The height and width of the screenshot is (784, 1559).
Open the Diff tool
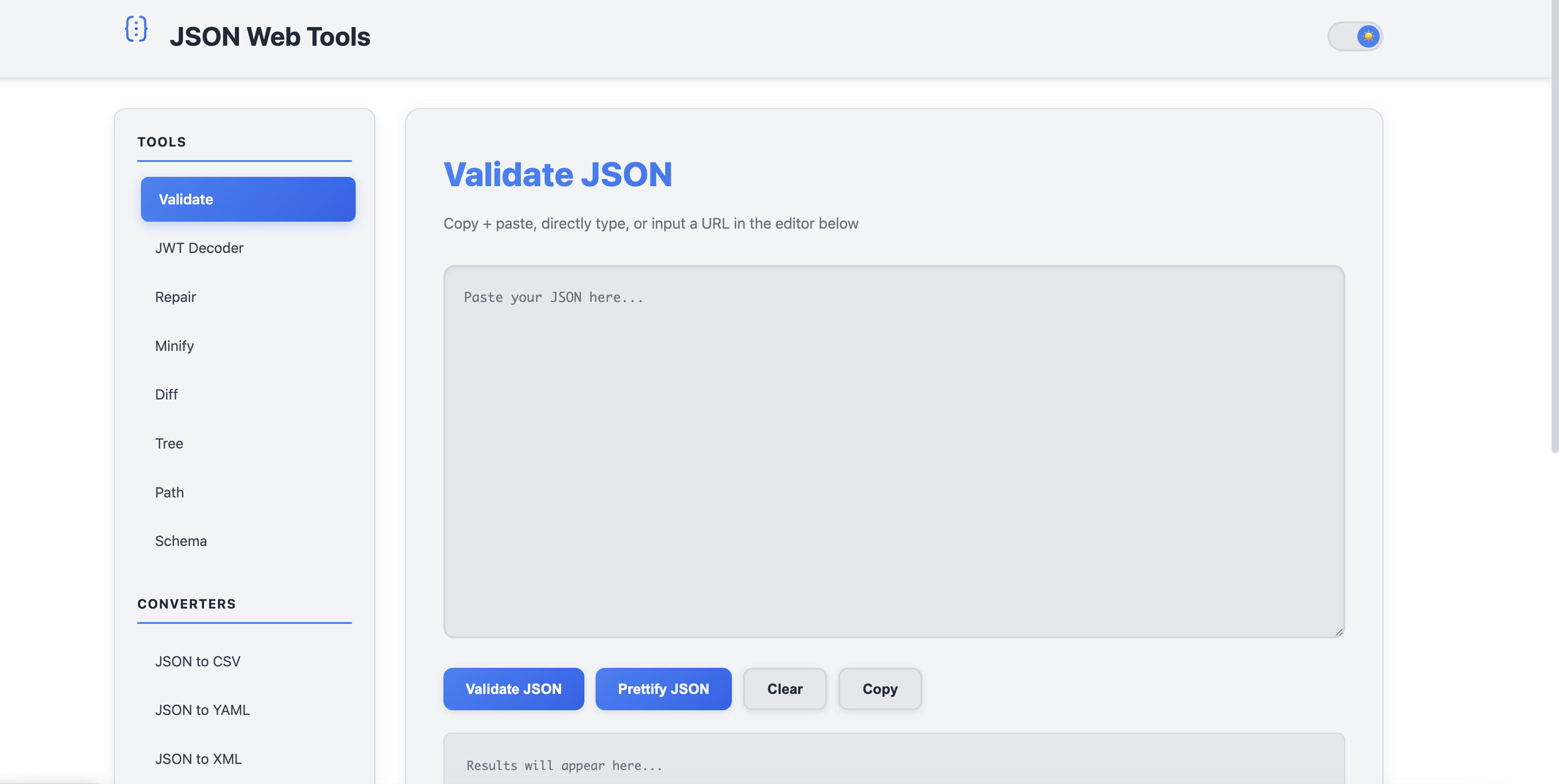coord(166,394)
